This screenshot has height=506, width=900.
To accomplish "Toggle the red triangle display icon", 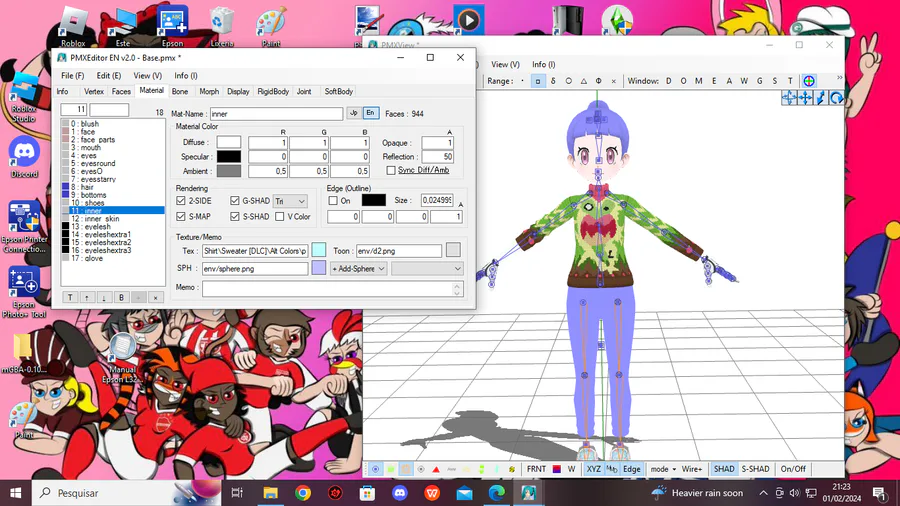I will tap(436, 469).
